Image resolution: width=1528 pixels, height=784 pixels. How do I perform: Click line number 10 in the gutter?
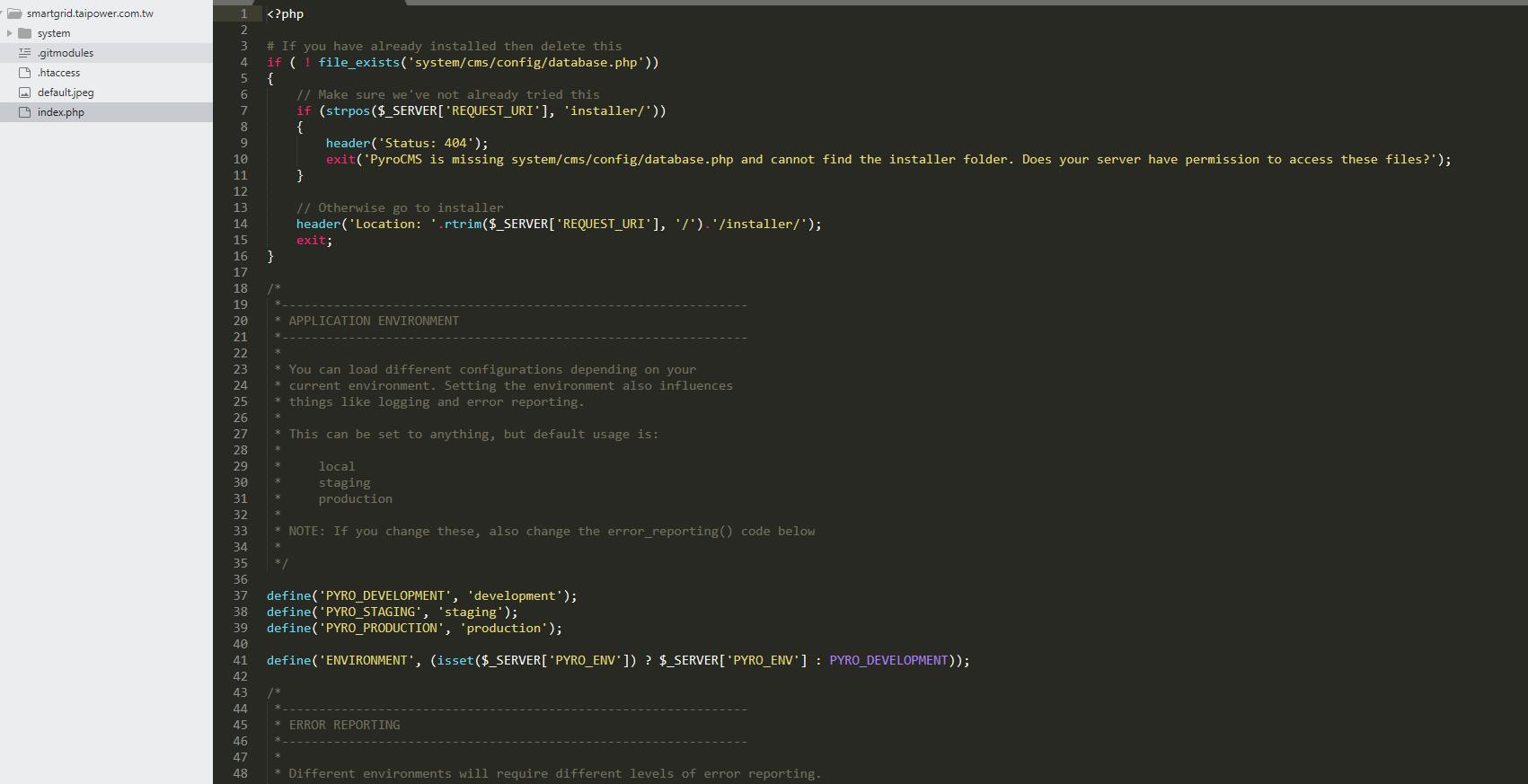pyautogui.click(x=240, y=159)
